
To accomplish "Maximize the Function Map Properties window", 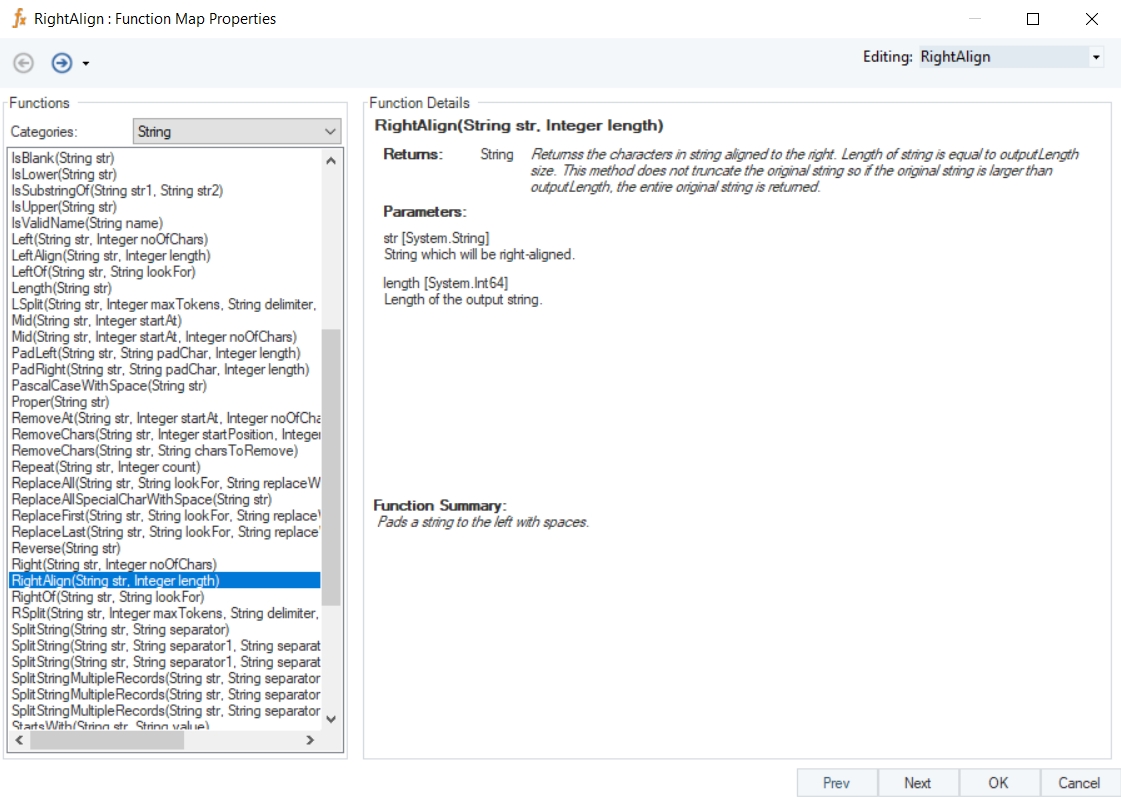I will [x=1033, y=19].
